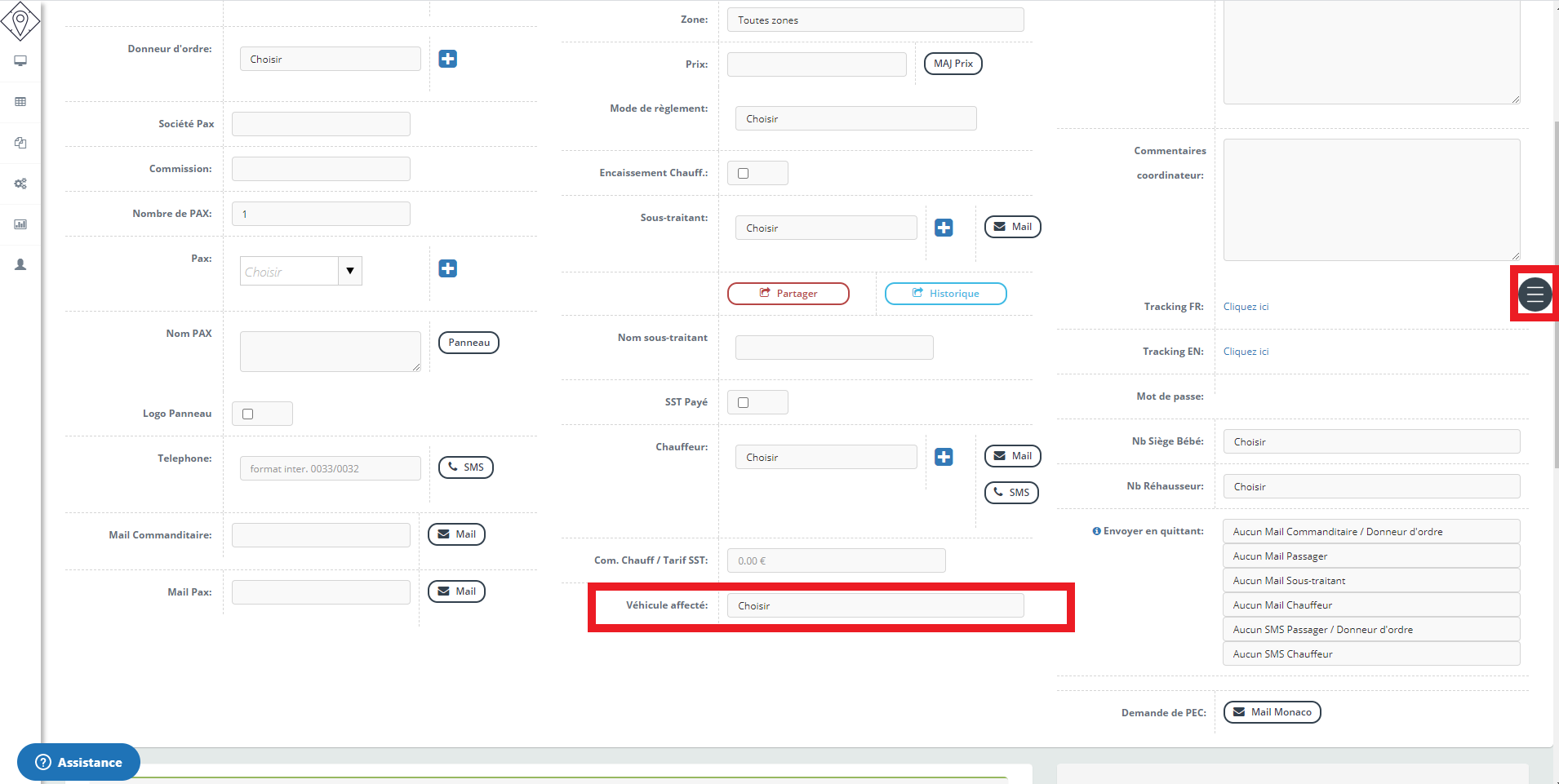Open the Véhicule affecté dropdown
1559x784 pixels.
pyautogui.click(x=875, y=605)
